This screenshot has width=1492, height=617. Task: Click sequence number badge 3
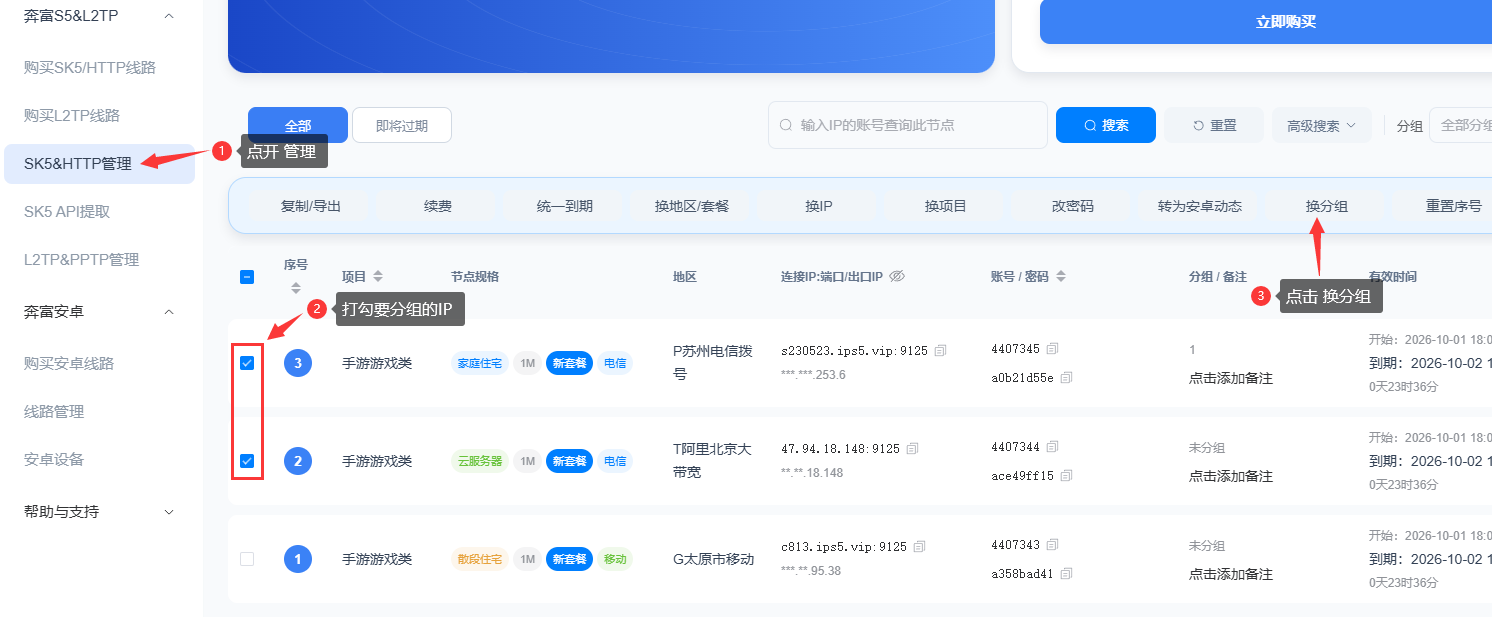(298, 362)
